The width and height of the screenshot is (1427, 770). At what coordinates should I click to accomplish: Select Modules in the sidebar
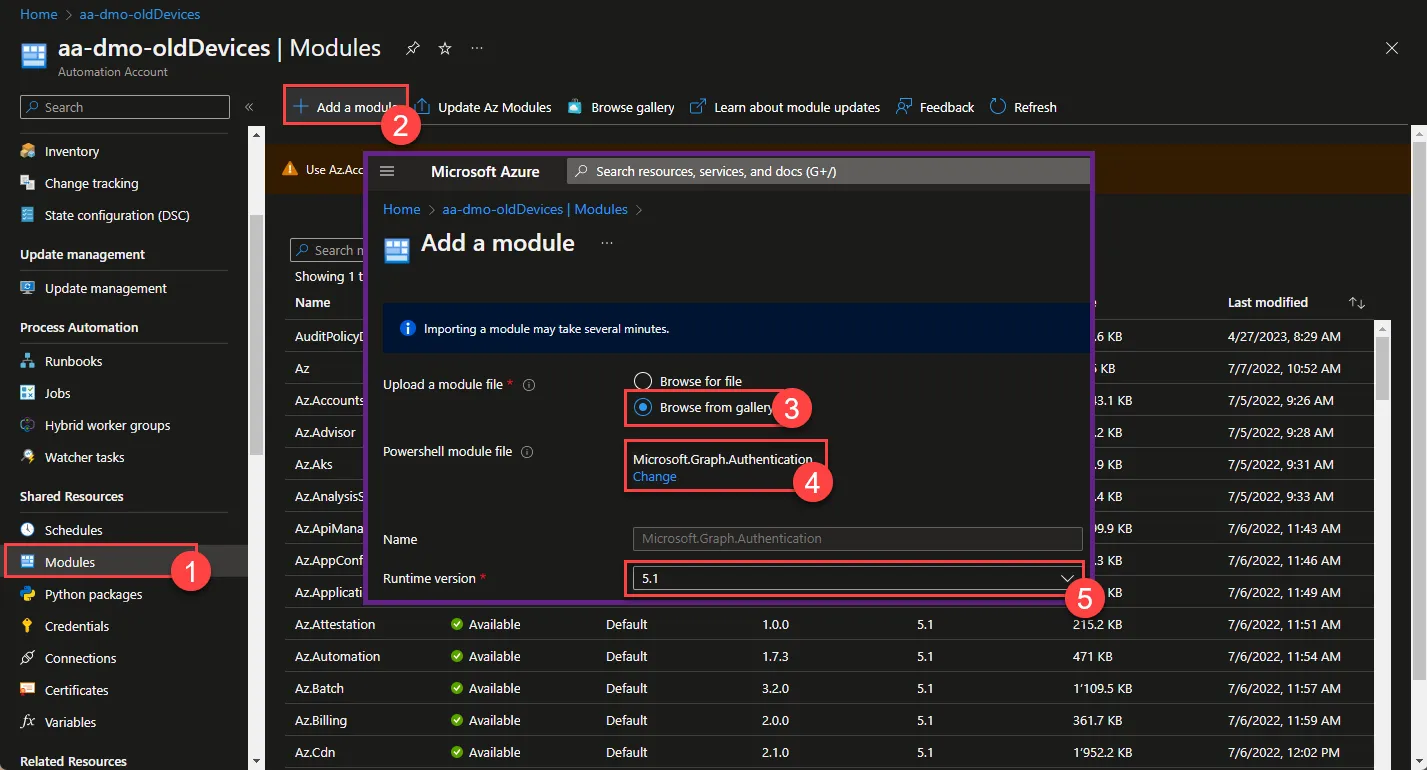[x=70, y=562]
